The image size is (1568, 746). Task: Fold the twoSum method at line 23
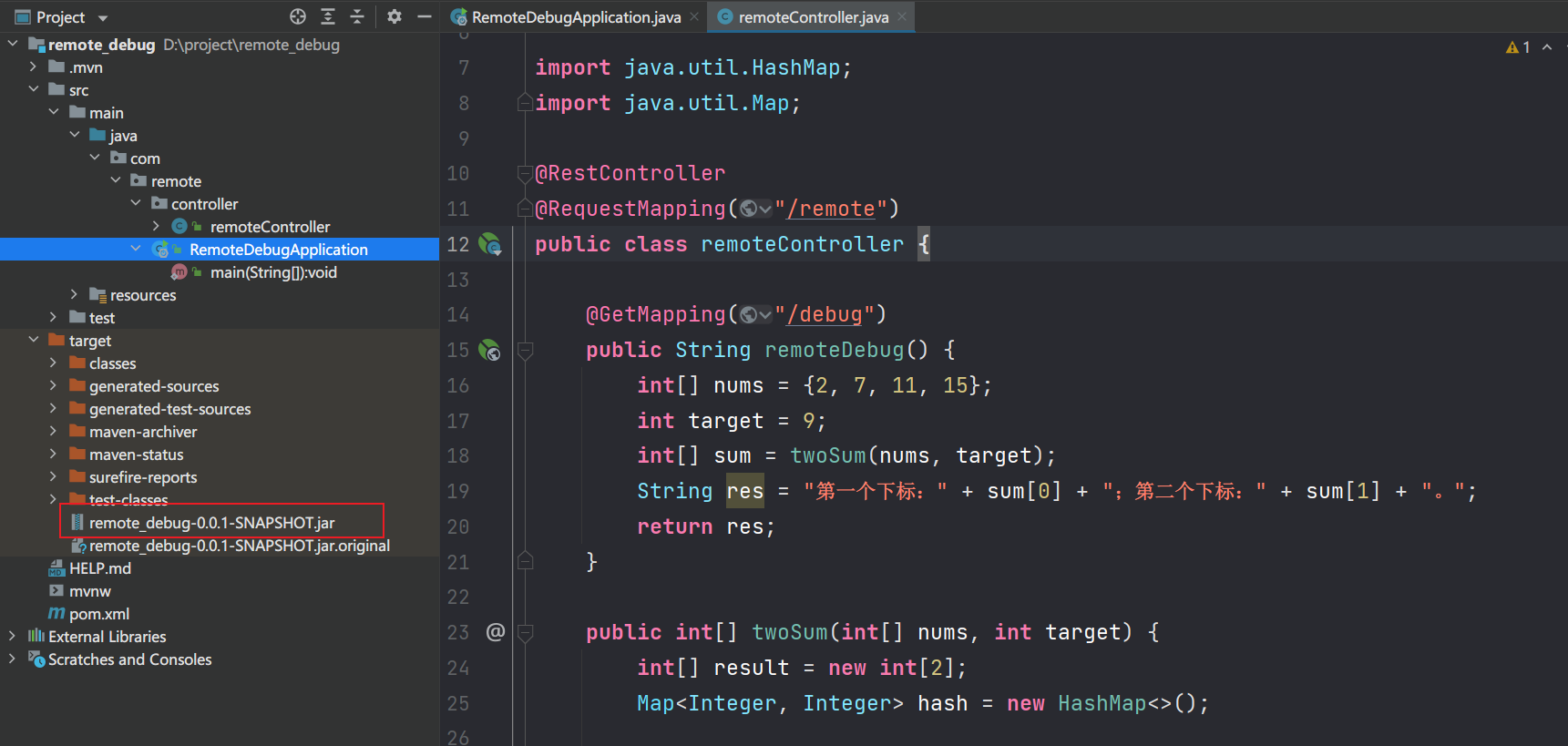(525, 632)
